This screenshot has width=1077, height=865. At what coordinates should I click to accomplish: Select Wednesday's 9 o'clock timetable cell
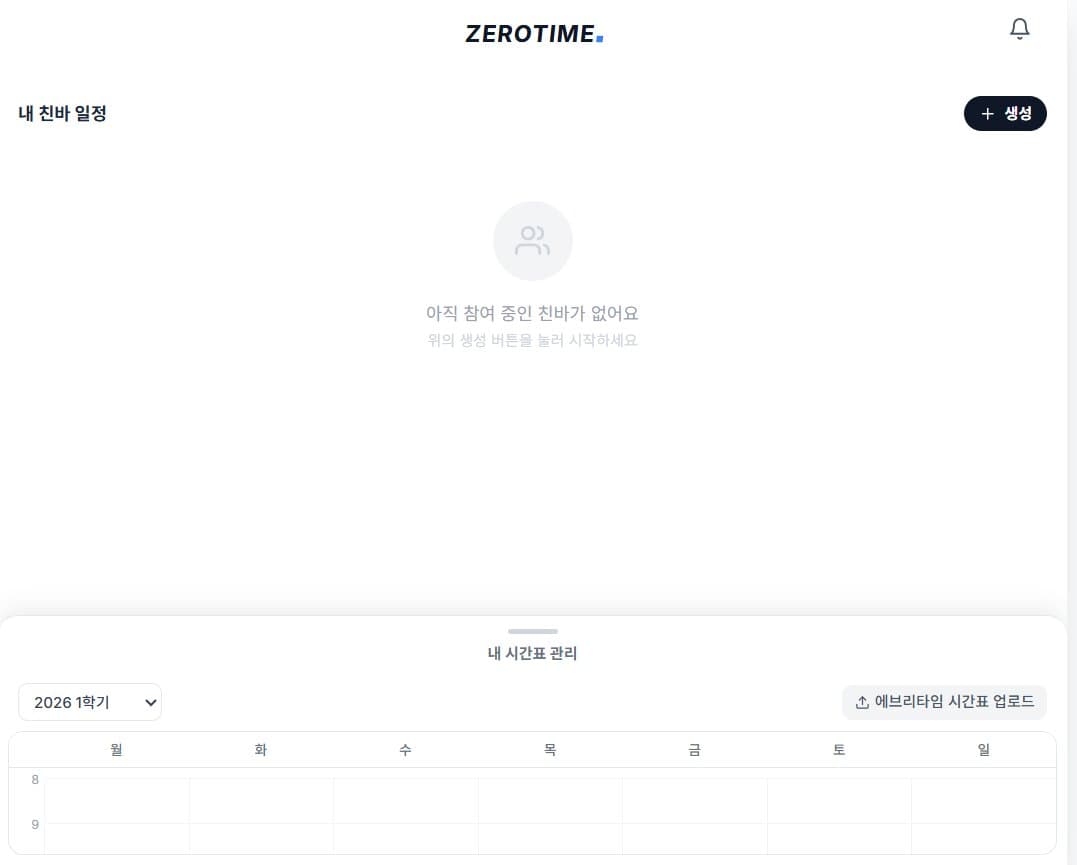click(405, 838)
